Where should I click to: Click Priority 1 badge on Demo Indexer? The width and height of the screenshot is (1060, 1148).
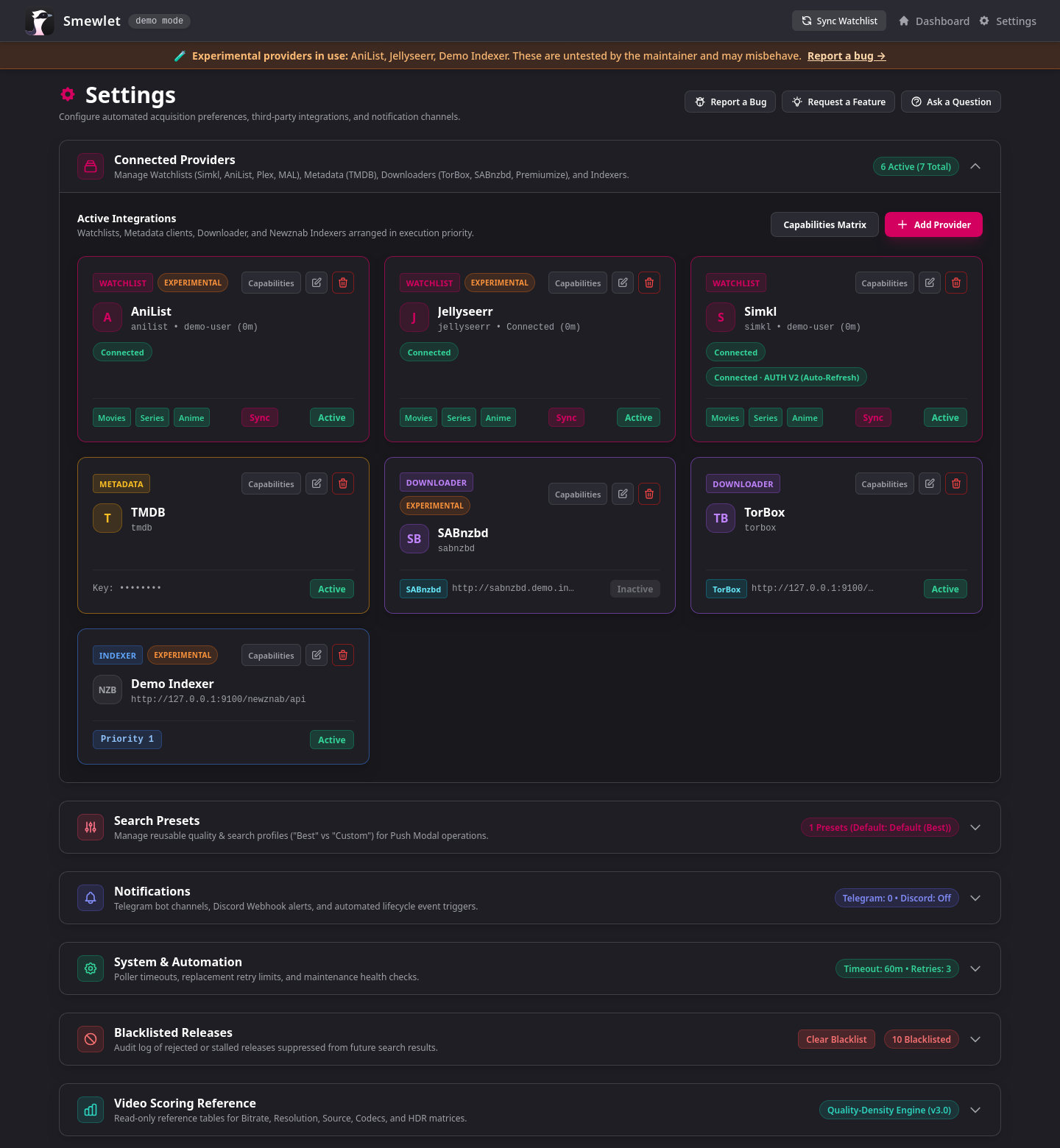(127, 739)
